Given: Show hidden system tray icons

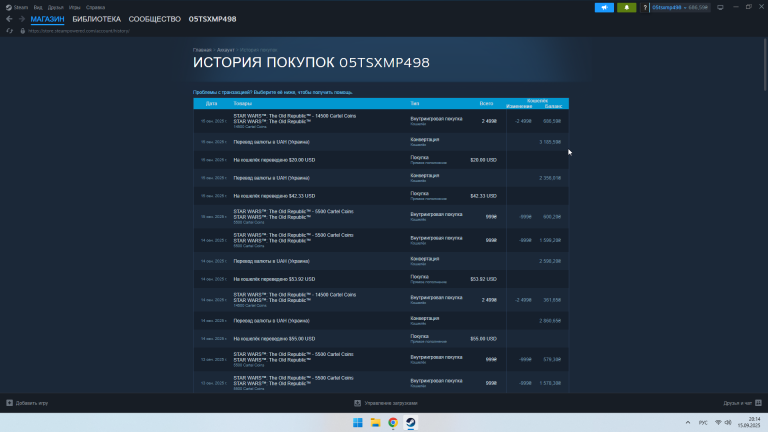Looking at the screenshot, I should click(688, 423).
